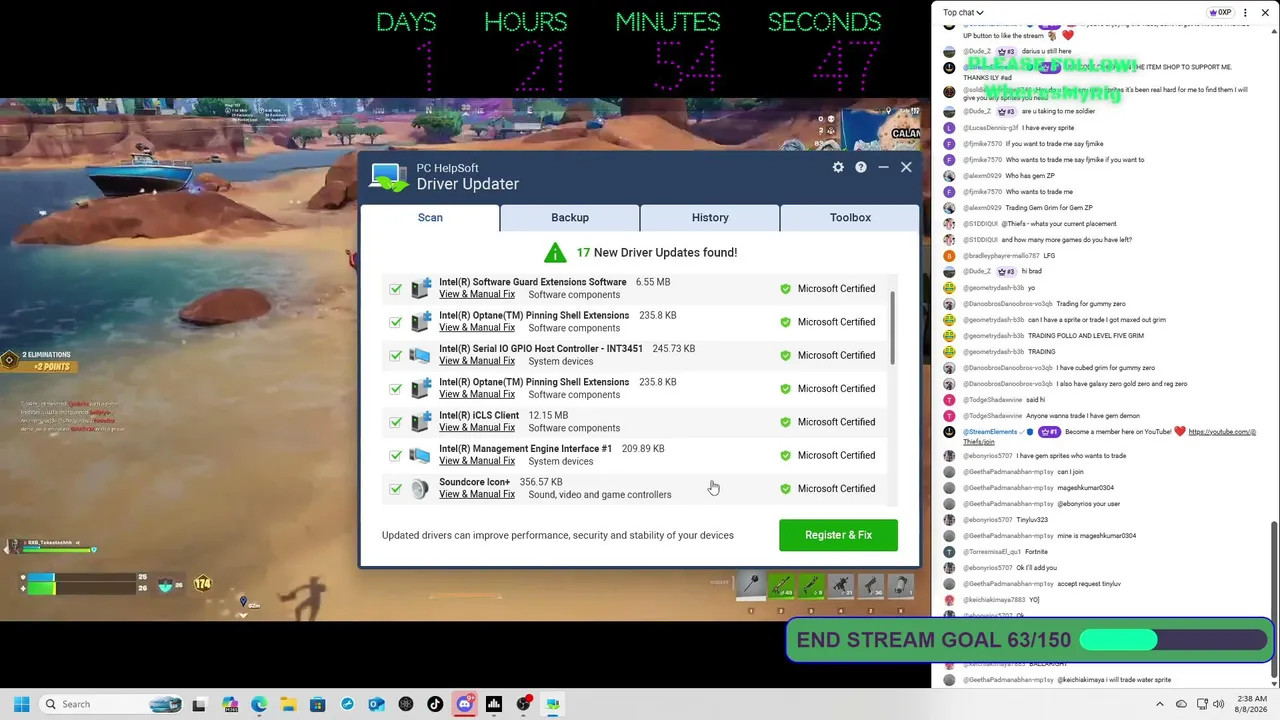
Task: Show hidden system tray icons
Action: click(x=1160, y=704)
